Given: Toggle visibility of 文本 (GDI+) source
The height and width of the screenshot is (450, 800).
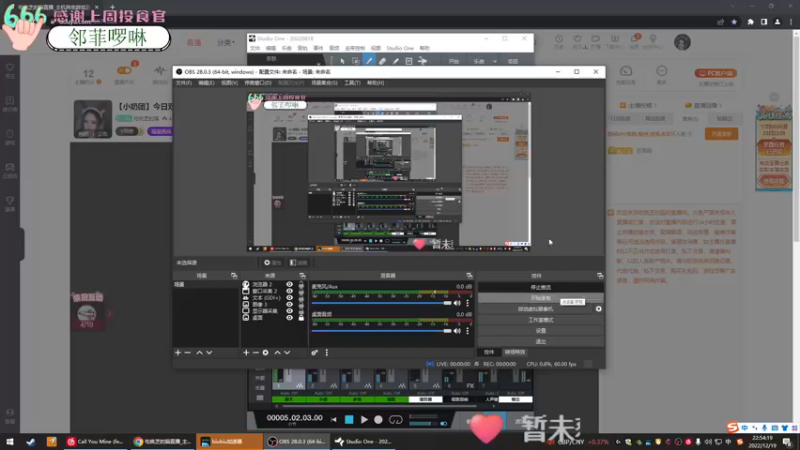Looking at the screenshot, I should 289,298.
